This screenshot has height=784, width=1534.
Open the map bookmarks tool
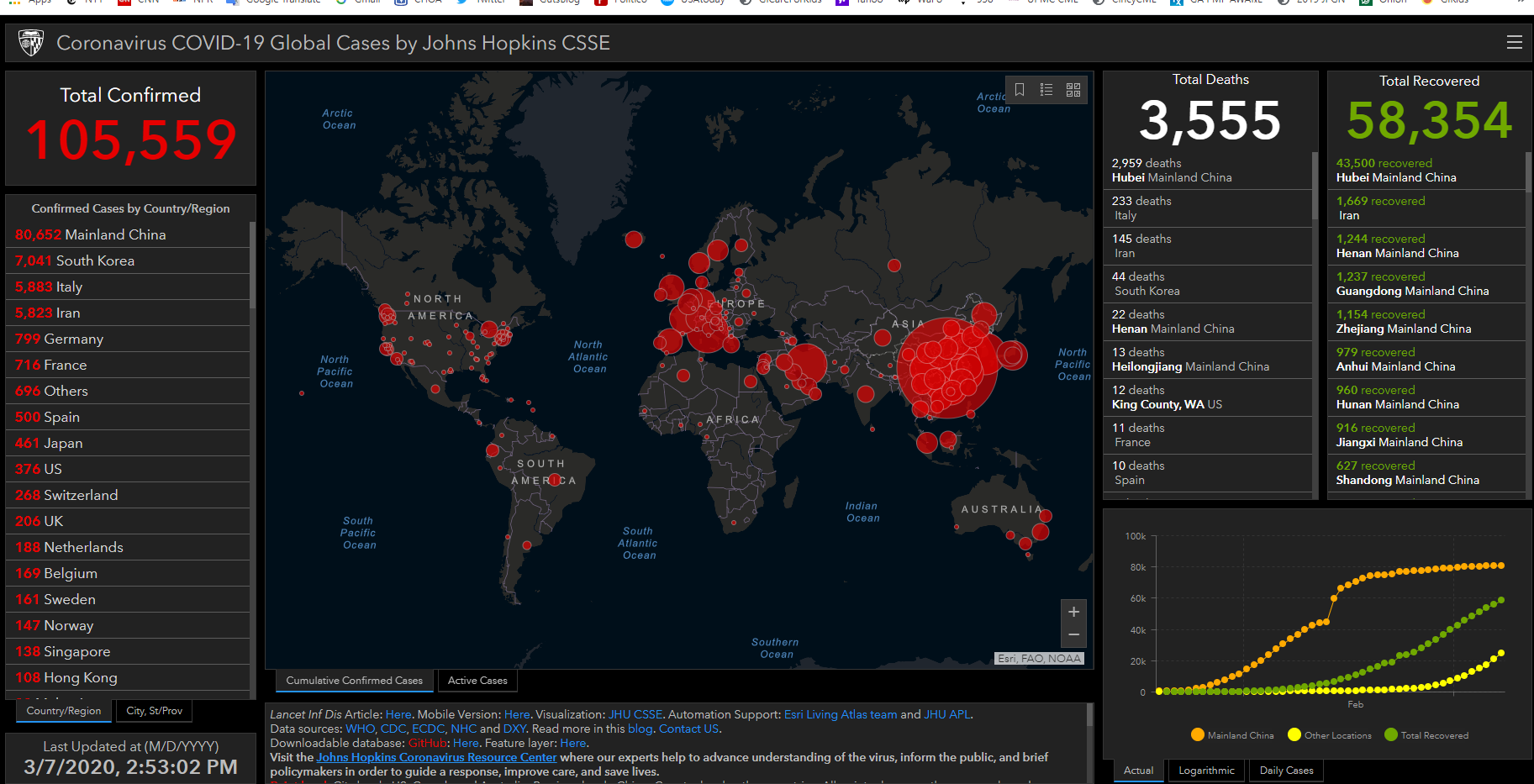pos(1020,90)
